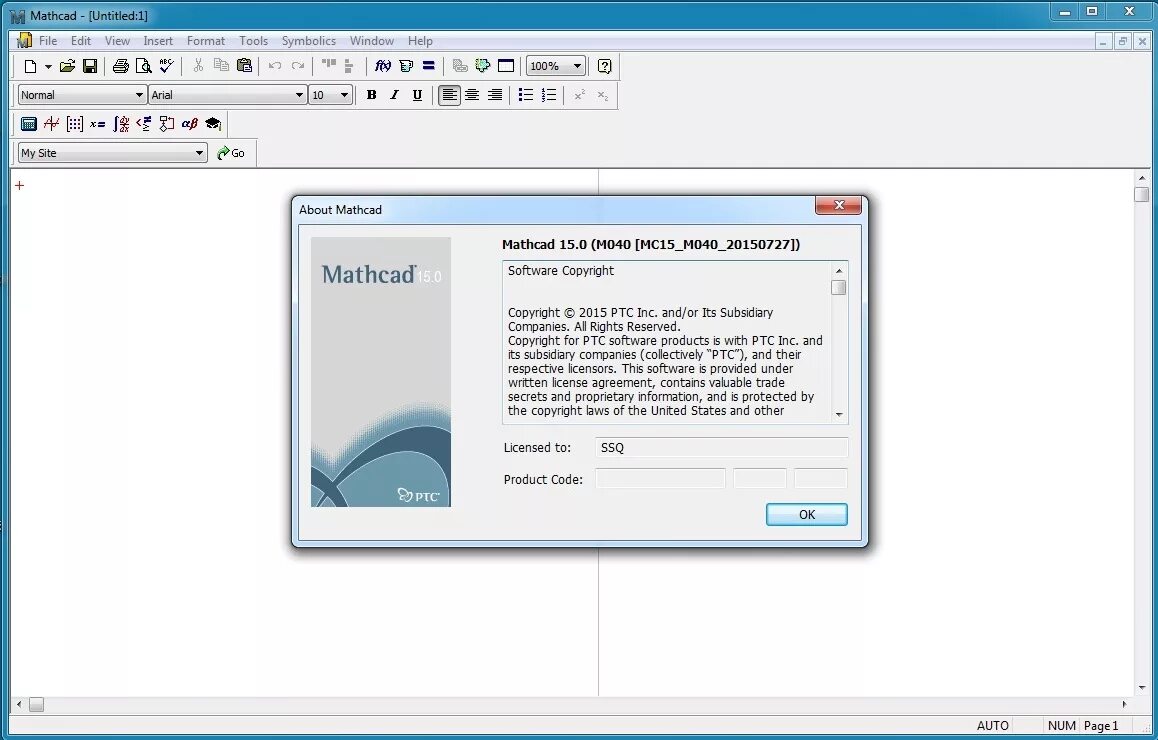Open the Help menu
This screenshot has height=740, width=1158.
[x=420, y=41]
